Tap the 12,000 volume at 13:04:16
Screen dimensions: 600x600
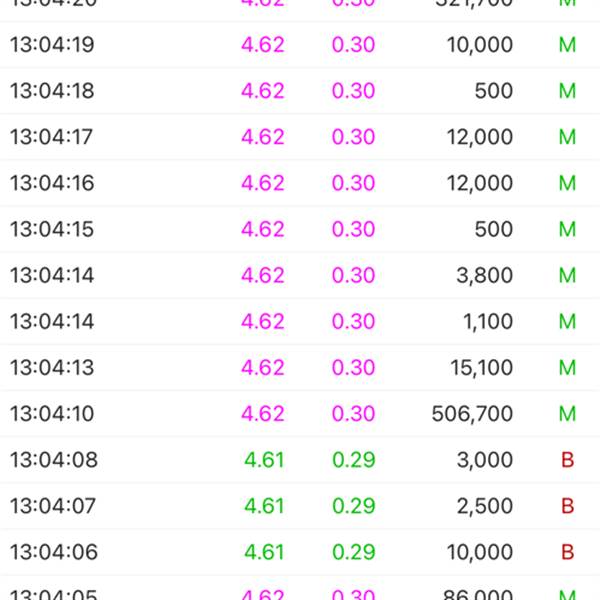(480, 183)
